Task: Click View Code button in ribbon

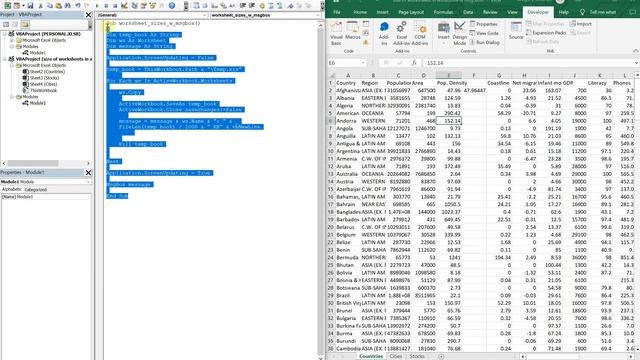Action: pyautogui.click(x=484, y=33)
